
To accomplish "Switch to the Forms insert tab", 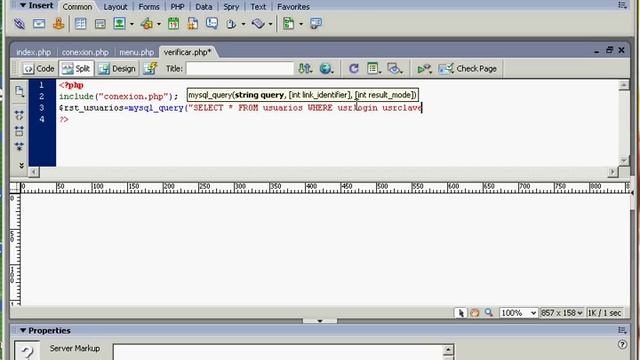I will tap(149, 7).
